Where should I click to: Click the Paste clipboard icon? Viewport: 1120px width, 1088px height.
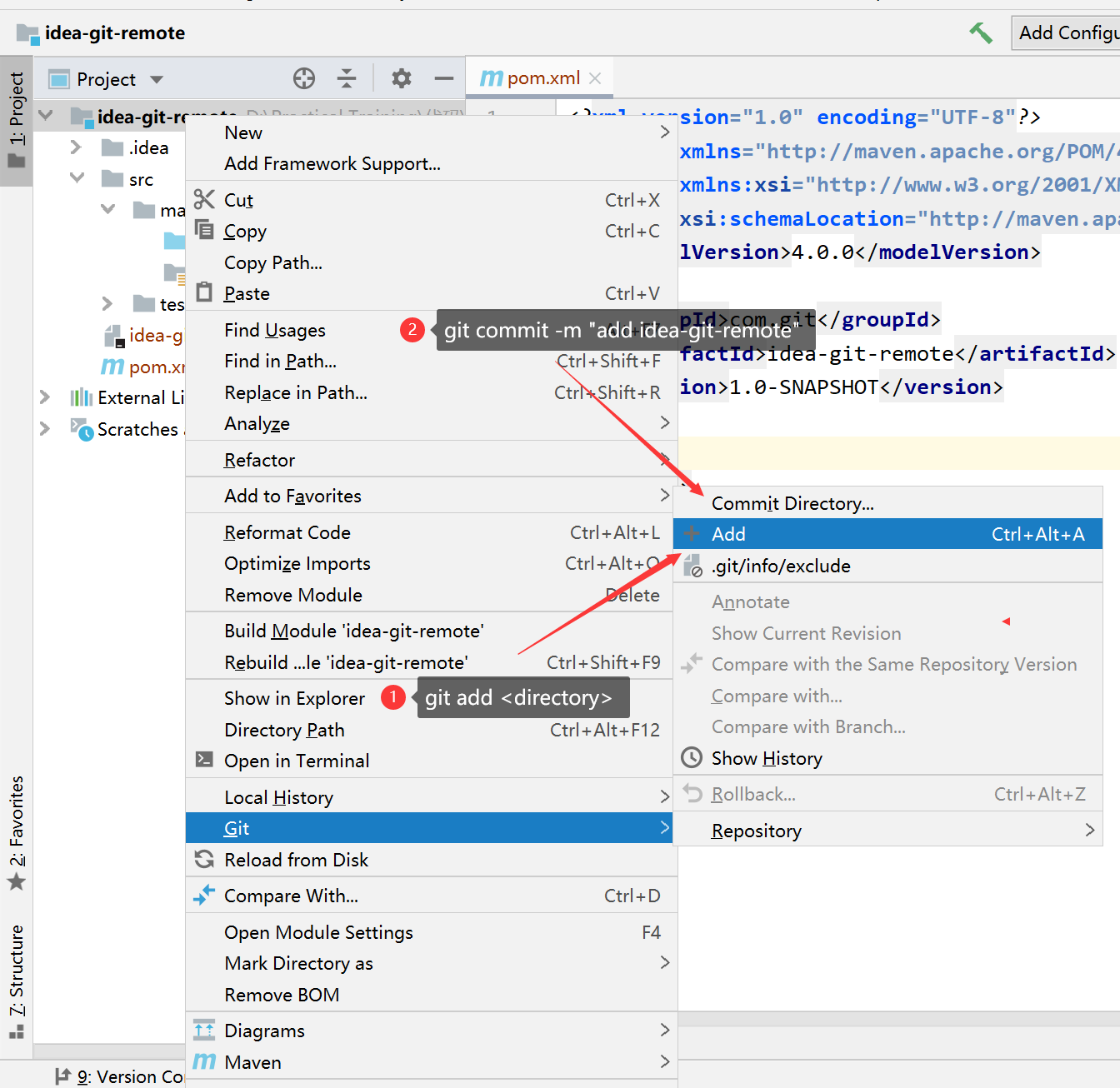pyautogui.click(x=204, y=292)
